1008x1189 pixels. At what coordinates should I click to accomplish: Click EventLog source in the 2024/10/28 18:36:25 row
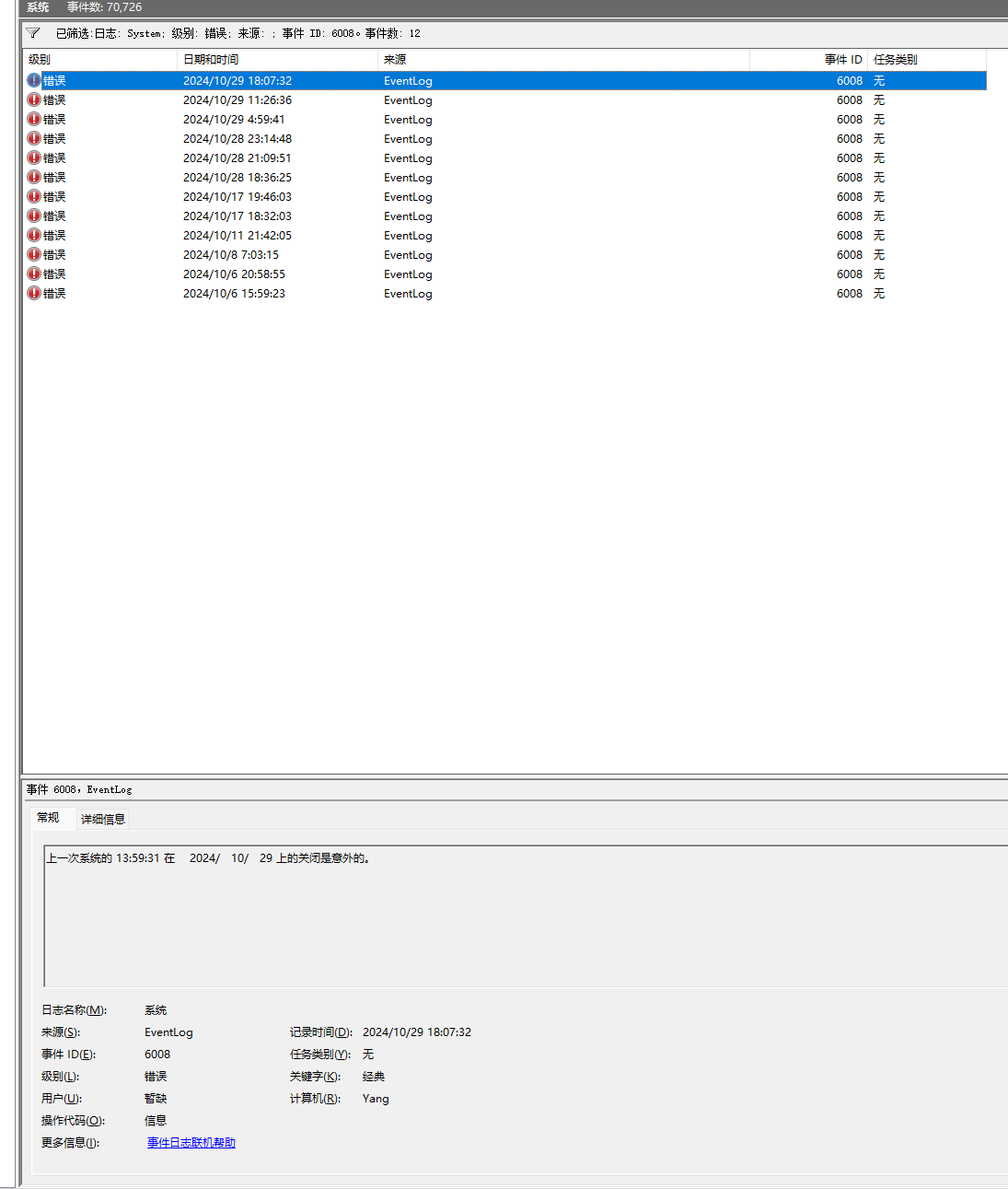(408, 178)
